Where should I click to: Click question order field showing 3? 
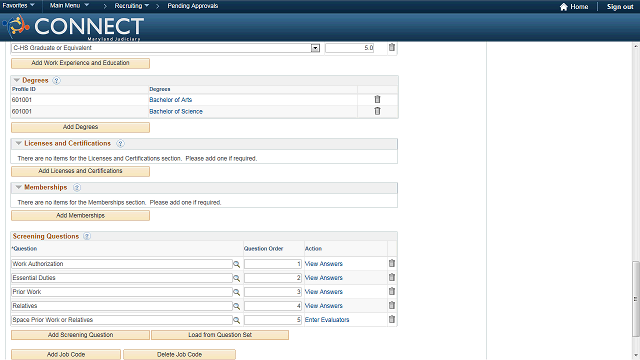pos(273,292)
